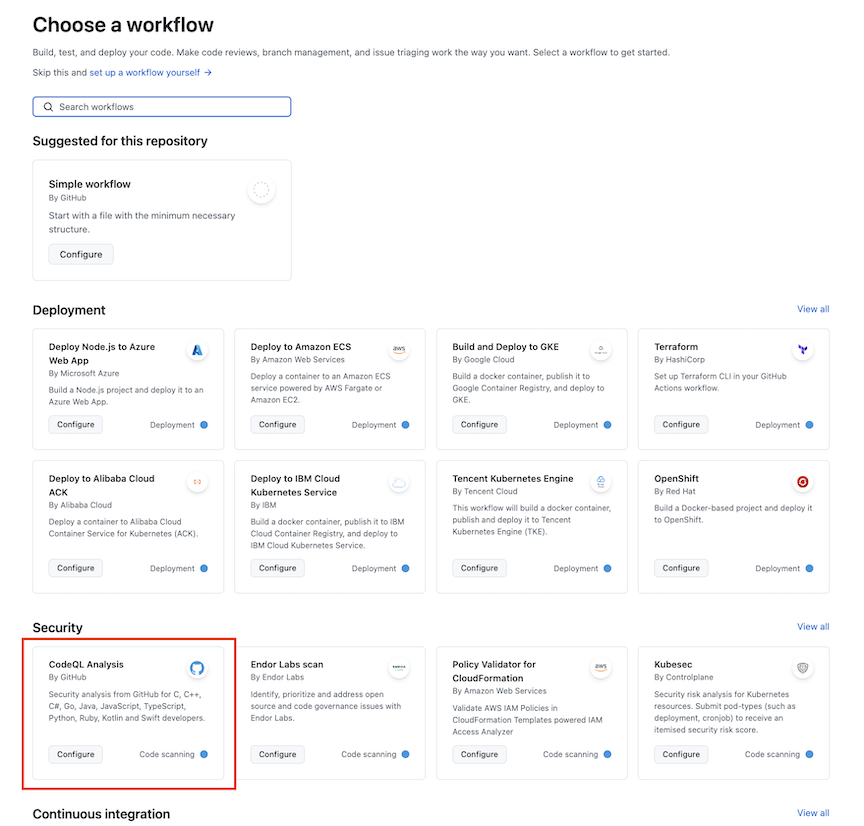Configure the CodeQL Analysis workflow
This screenshot has width=864, height=826.
coord(75,754)
